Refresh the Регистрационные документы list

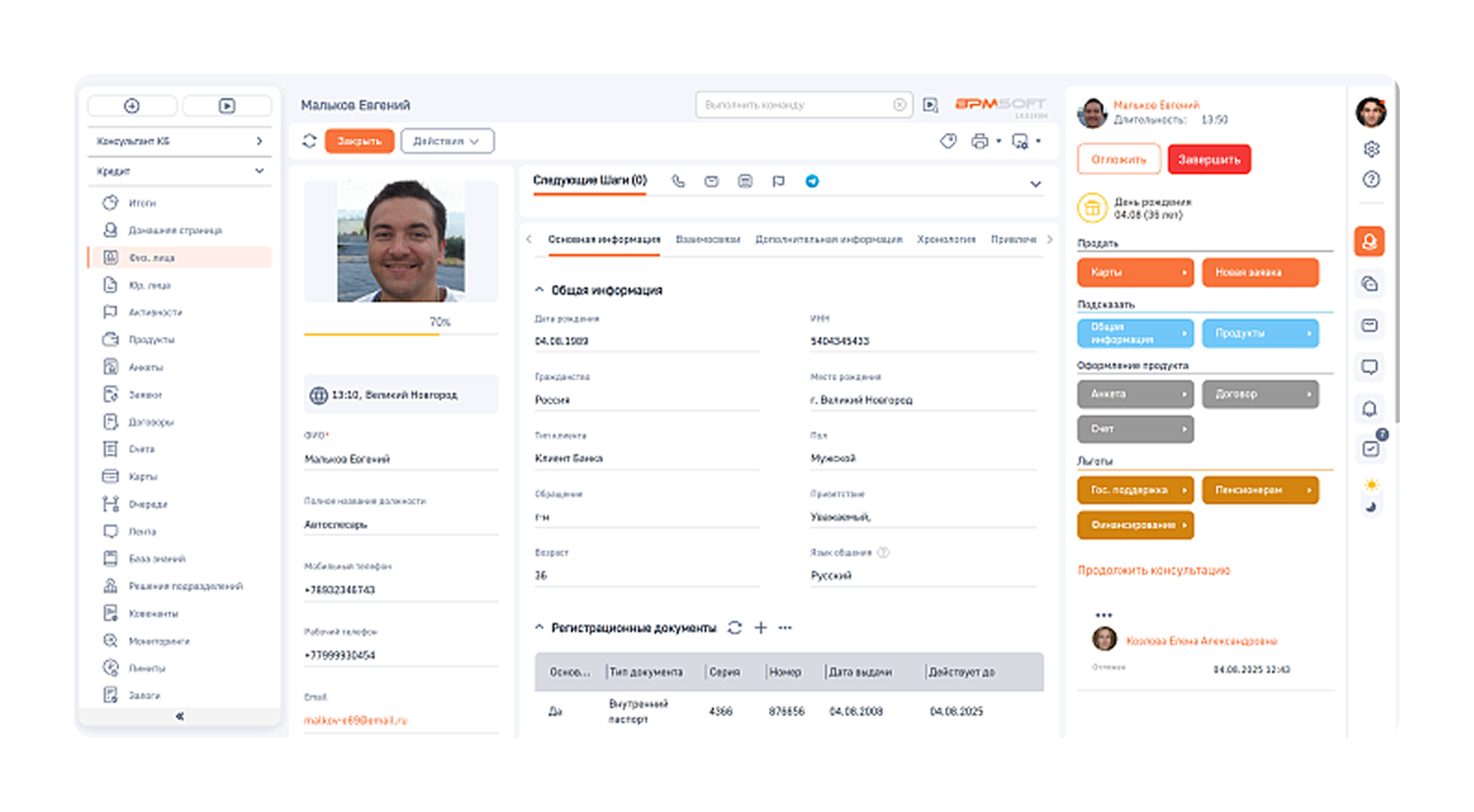tap(734, 628)
